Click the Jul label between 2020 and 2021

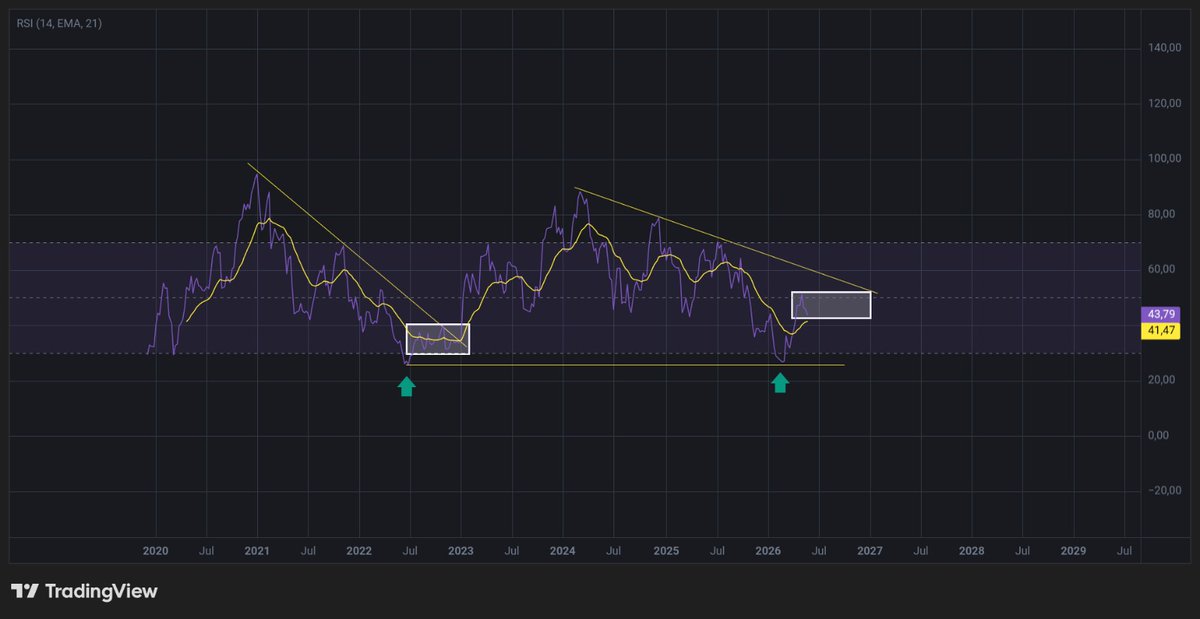[x=207, y=551]
